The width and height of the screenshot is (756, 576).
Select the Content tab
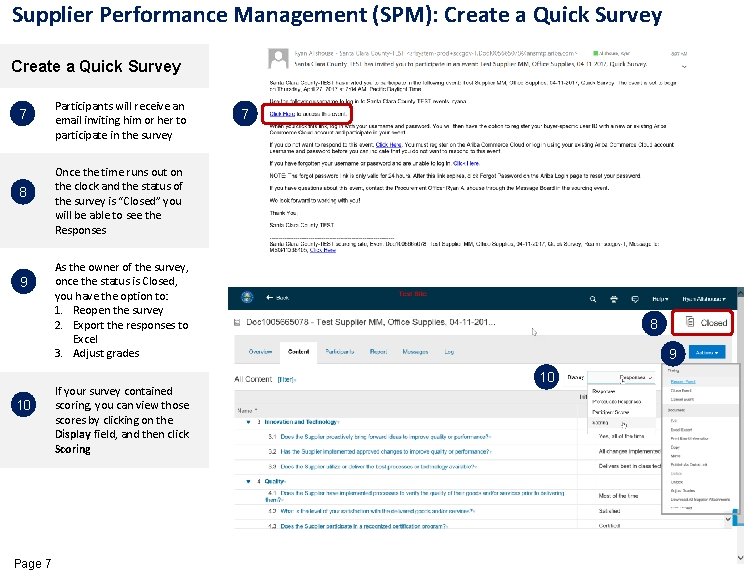pos(298,352)
